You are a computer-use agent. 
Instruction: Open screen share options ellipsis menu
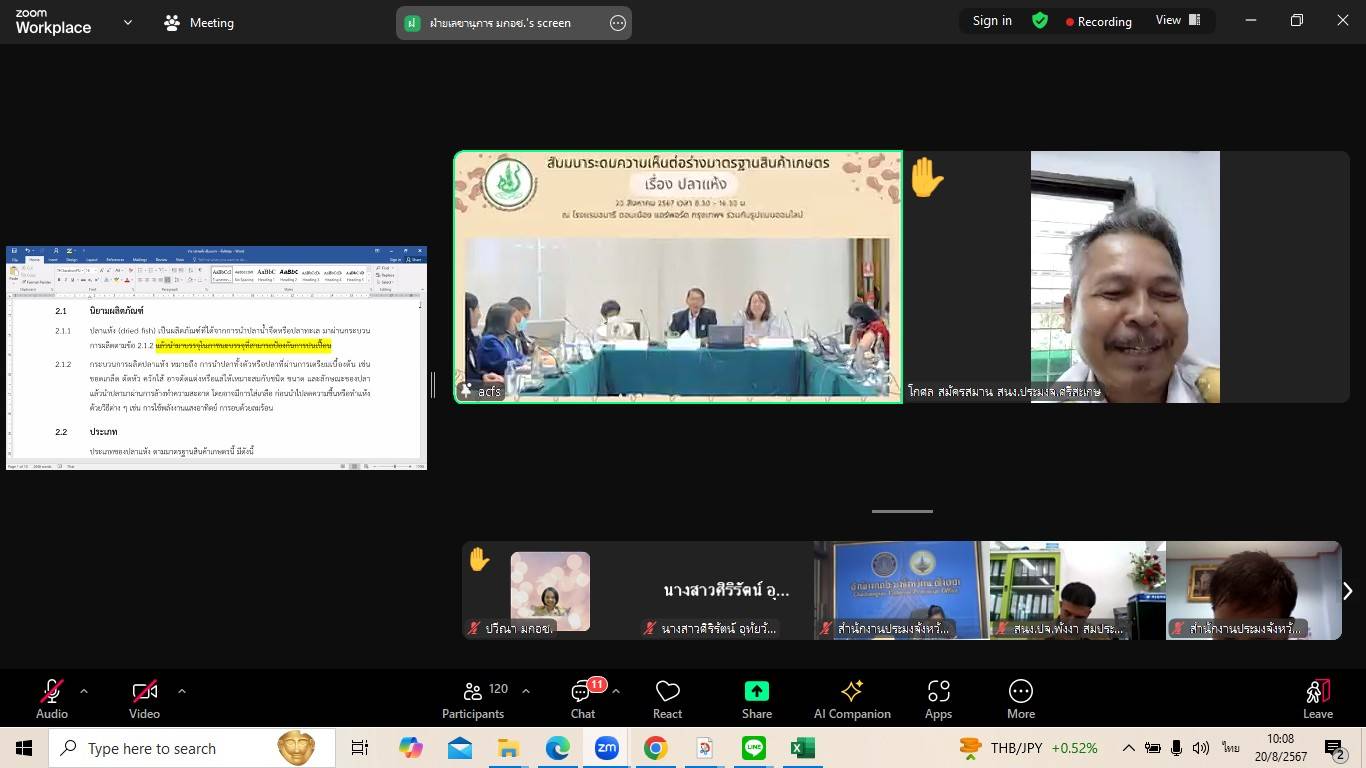(x=618, y=23)
